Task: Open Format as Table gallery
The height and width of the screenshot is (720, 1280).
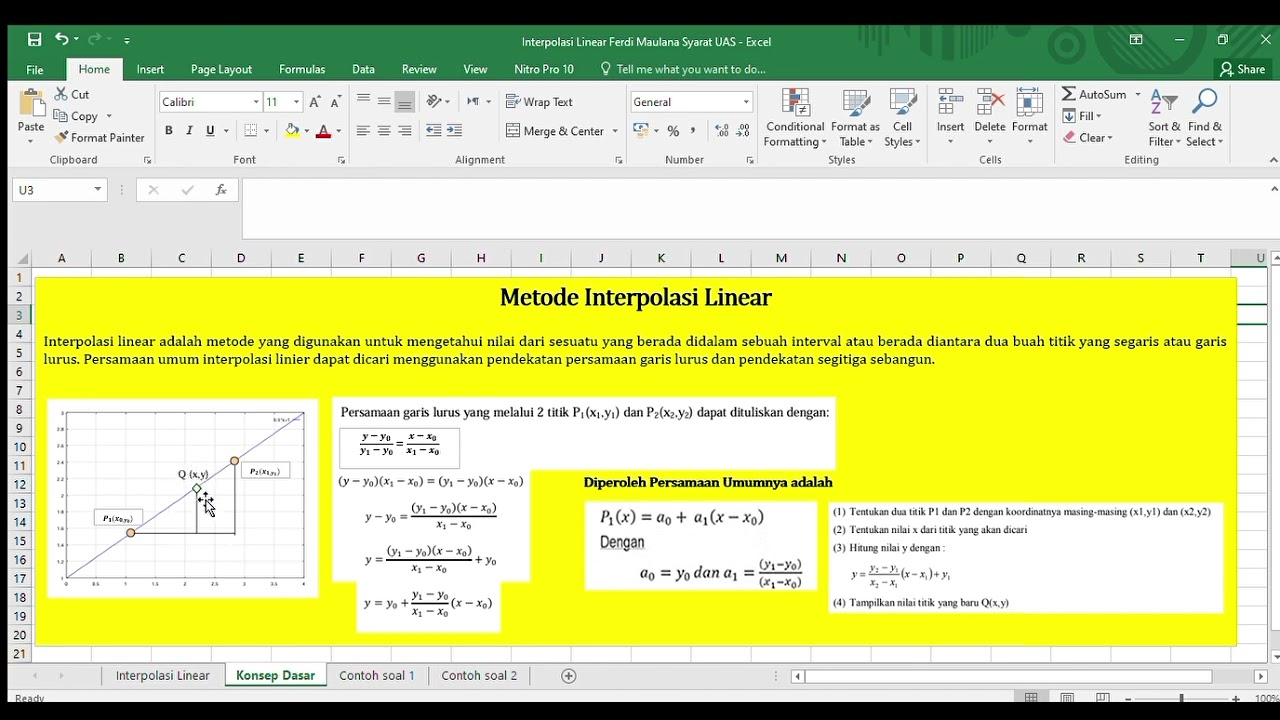Action: (855, 118)
